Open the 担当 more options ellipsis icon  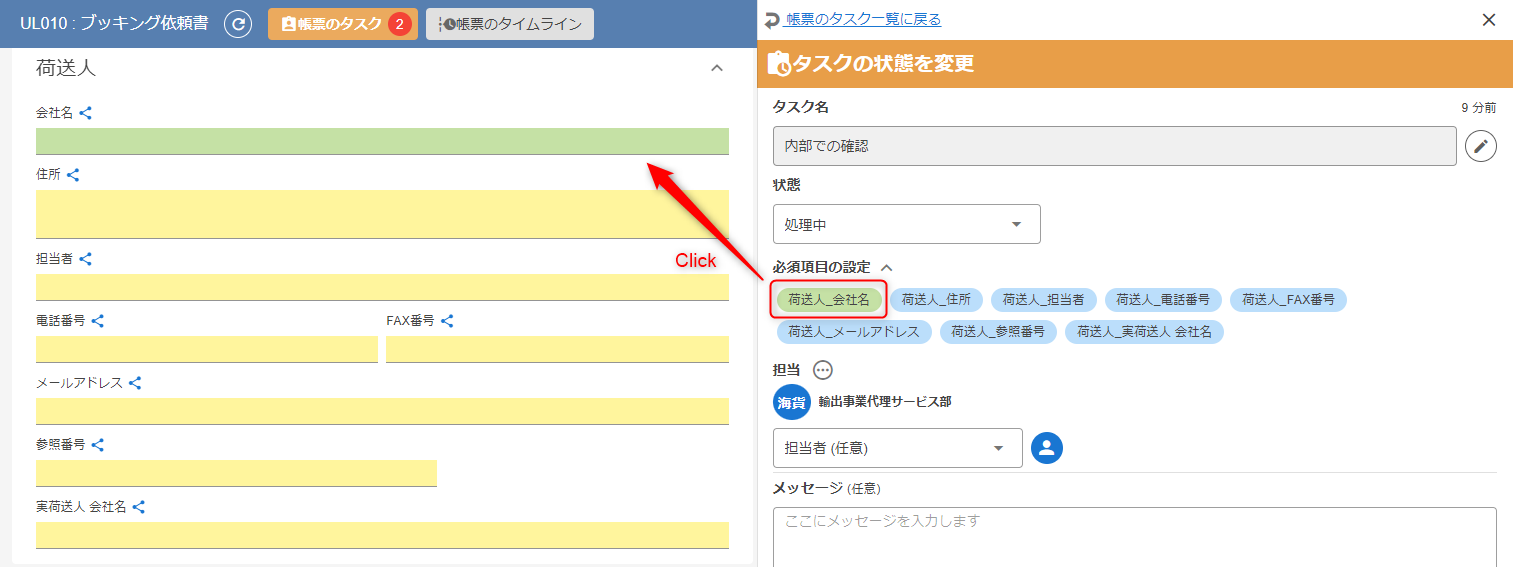[x=822, y=370]
